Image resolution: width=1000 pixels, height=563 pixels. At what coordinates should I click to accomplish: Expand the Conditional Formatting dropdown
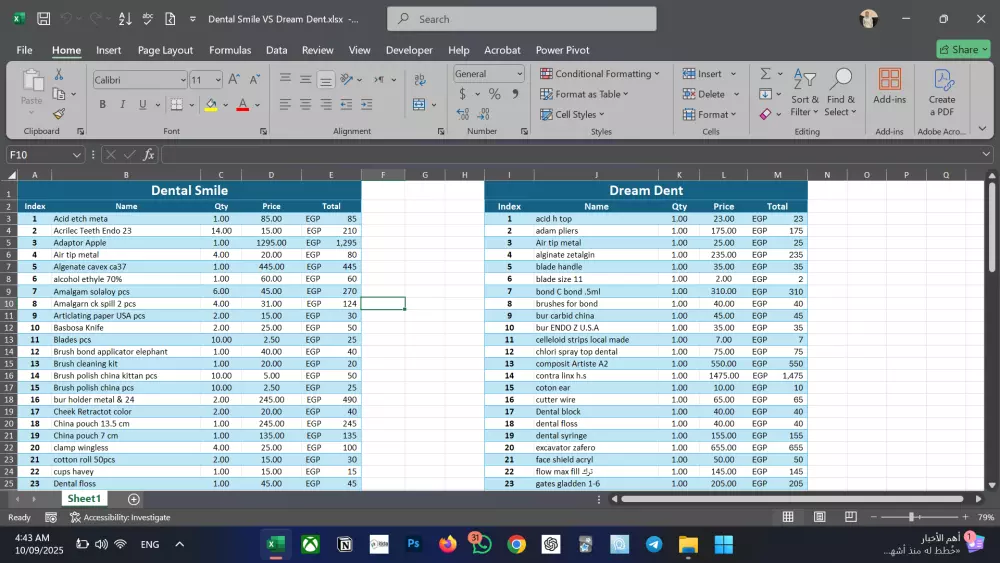click(x=600, y=74)
